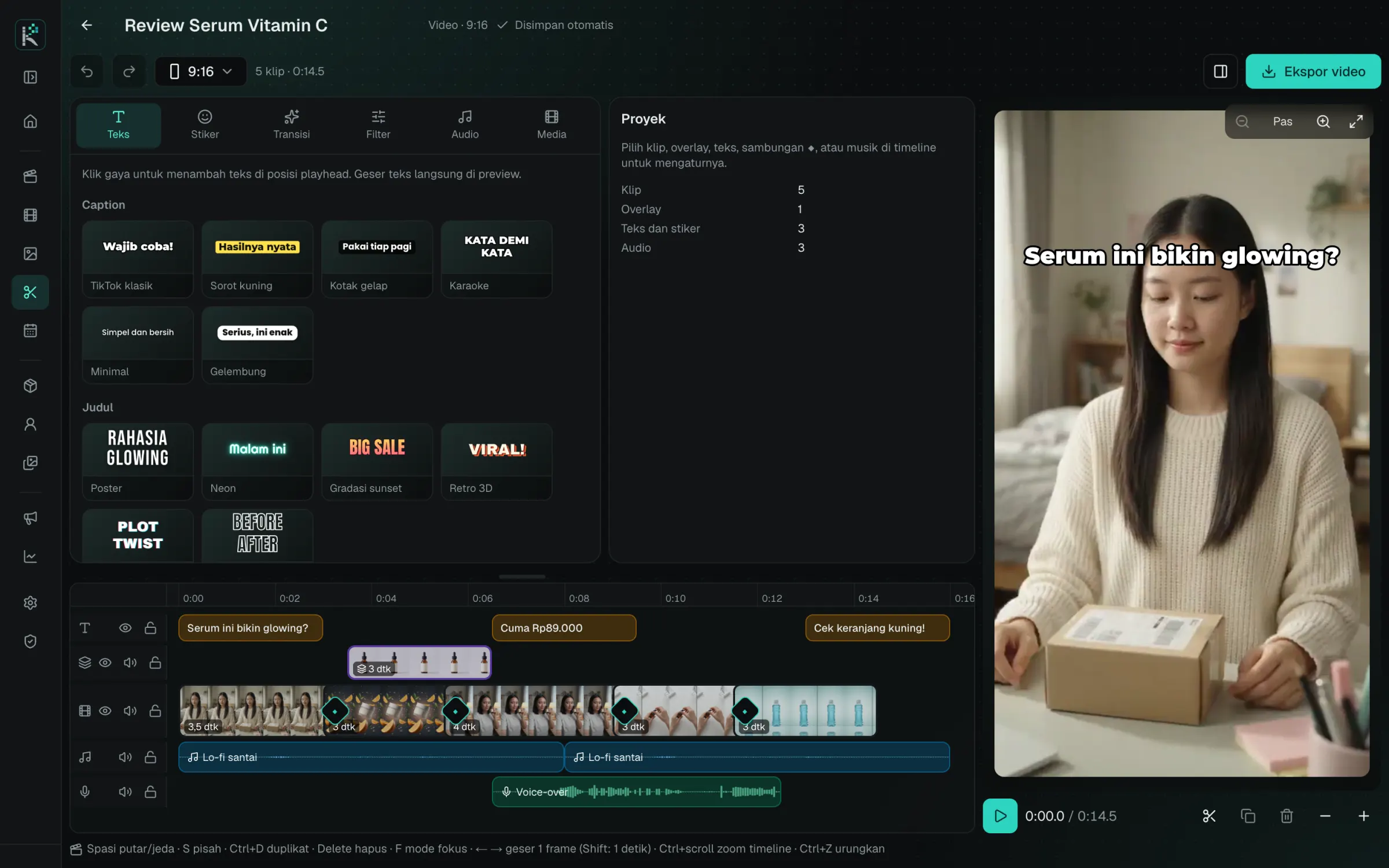Hide the text track with eye icon
The height and width of the screenshot is (868, 1389).
(125, 628)
